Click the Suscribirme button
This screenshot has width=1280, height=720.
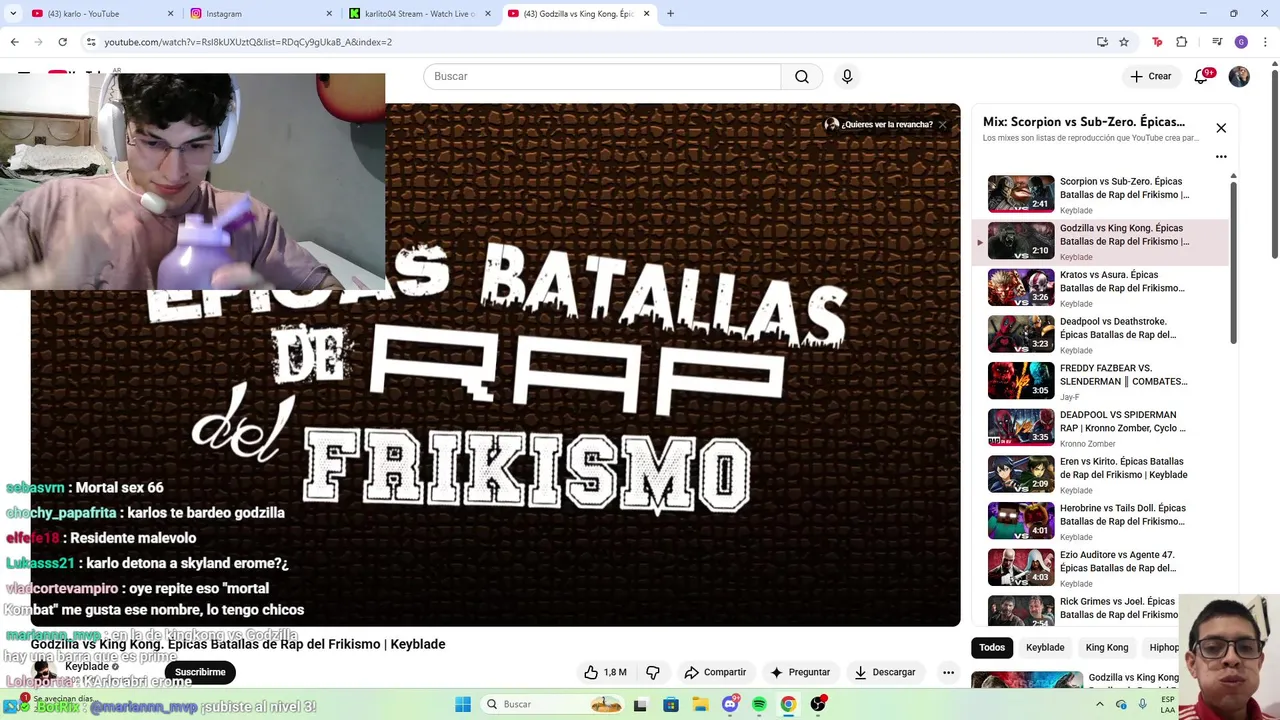click(200, 672)
